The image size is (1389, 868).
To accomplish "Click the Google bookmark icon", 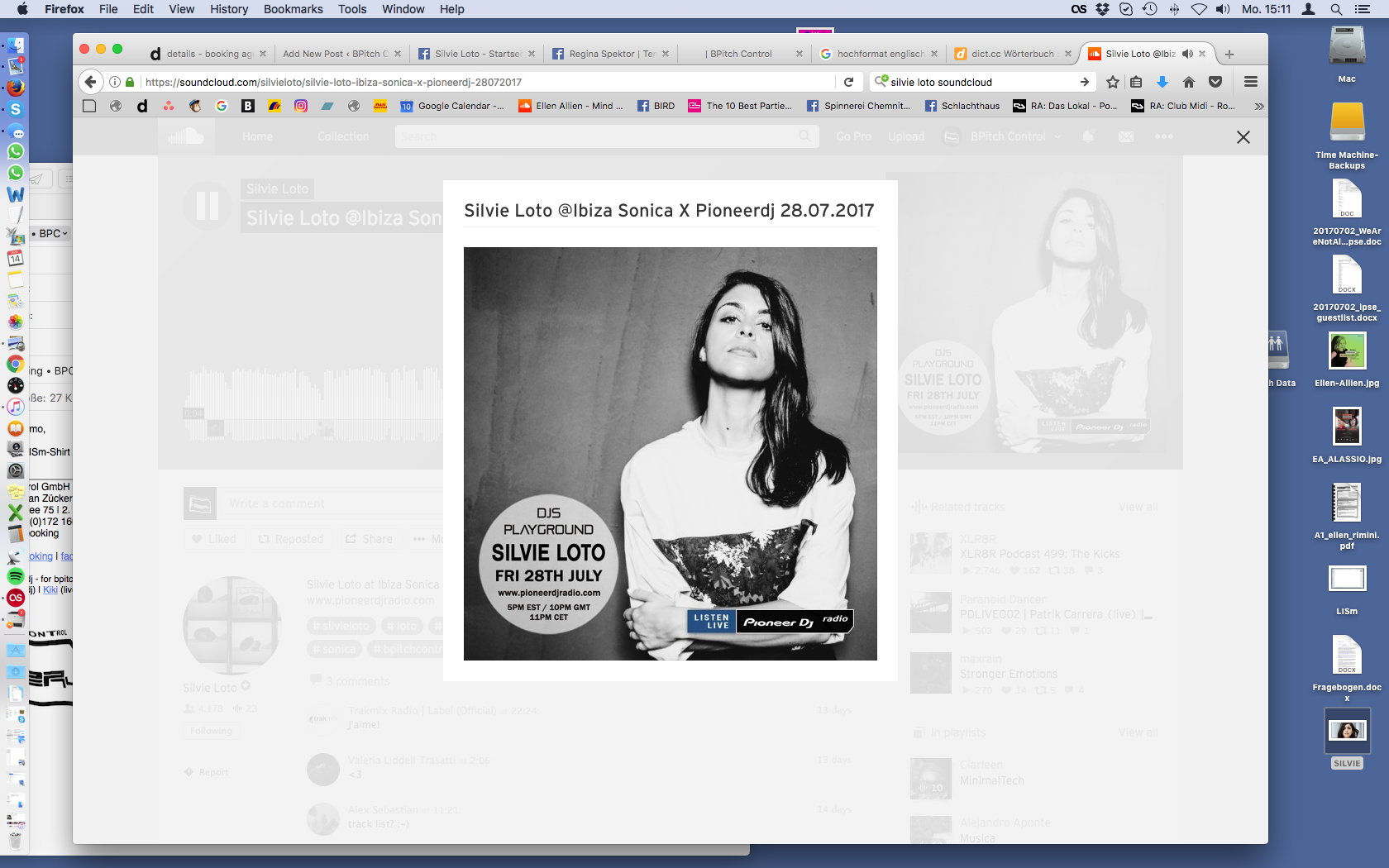I will coord(222,106).
